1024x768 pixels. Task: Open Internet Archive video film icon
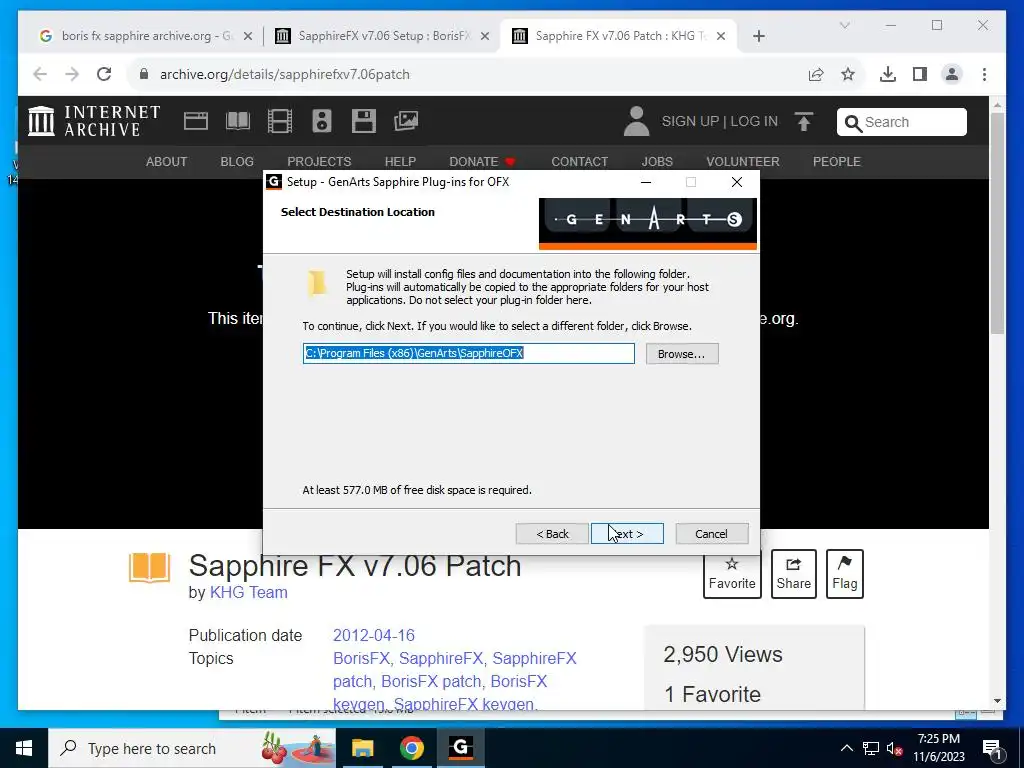pos(280,121)
